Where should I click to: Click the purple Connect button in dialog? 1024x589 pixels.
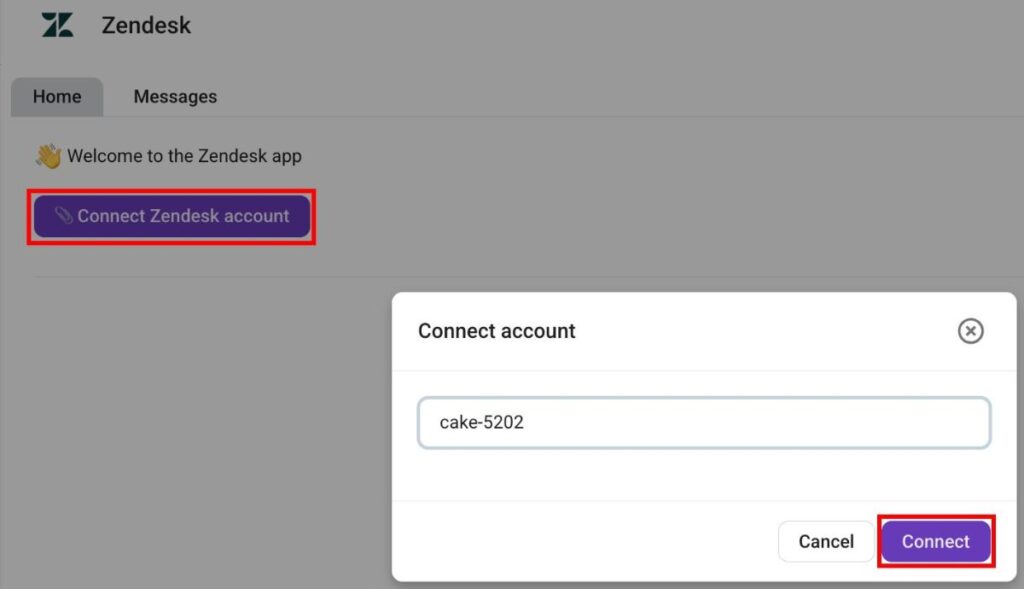[935, 542]
